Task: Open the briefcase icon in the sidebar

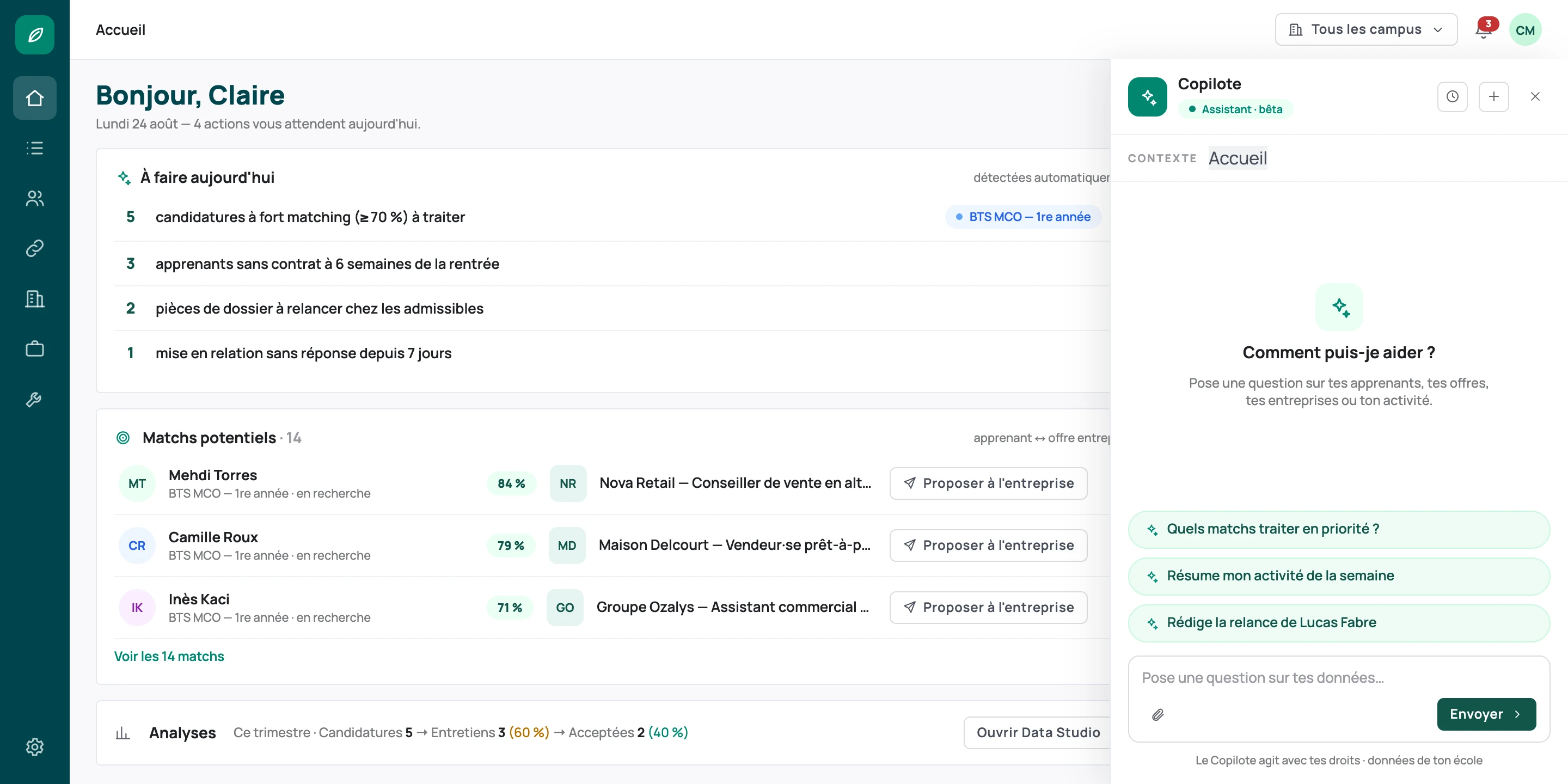Action: coord(35,349)
